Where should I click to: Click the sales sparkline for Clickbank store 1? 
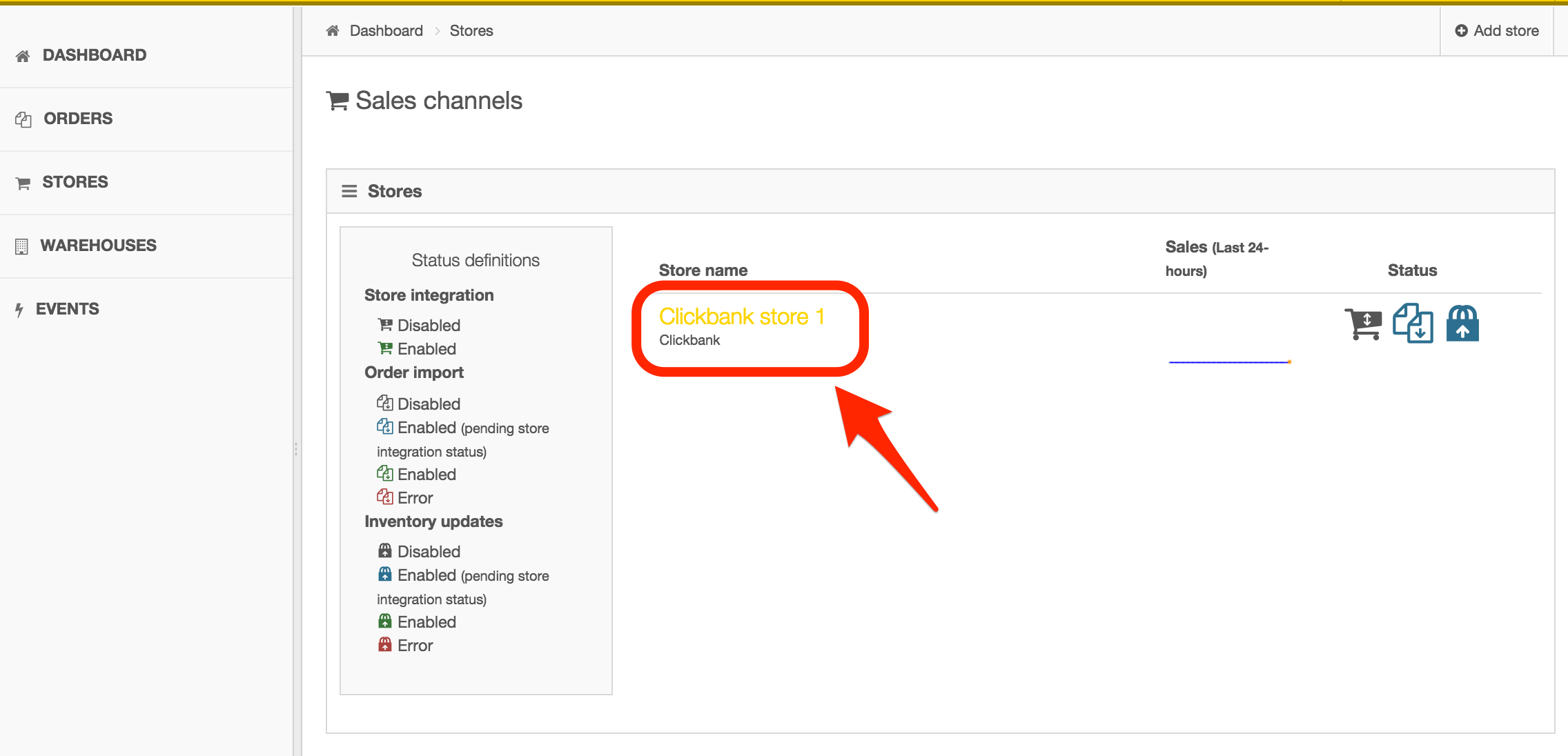1230,361
